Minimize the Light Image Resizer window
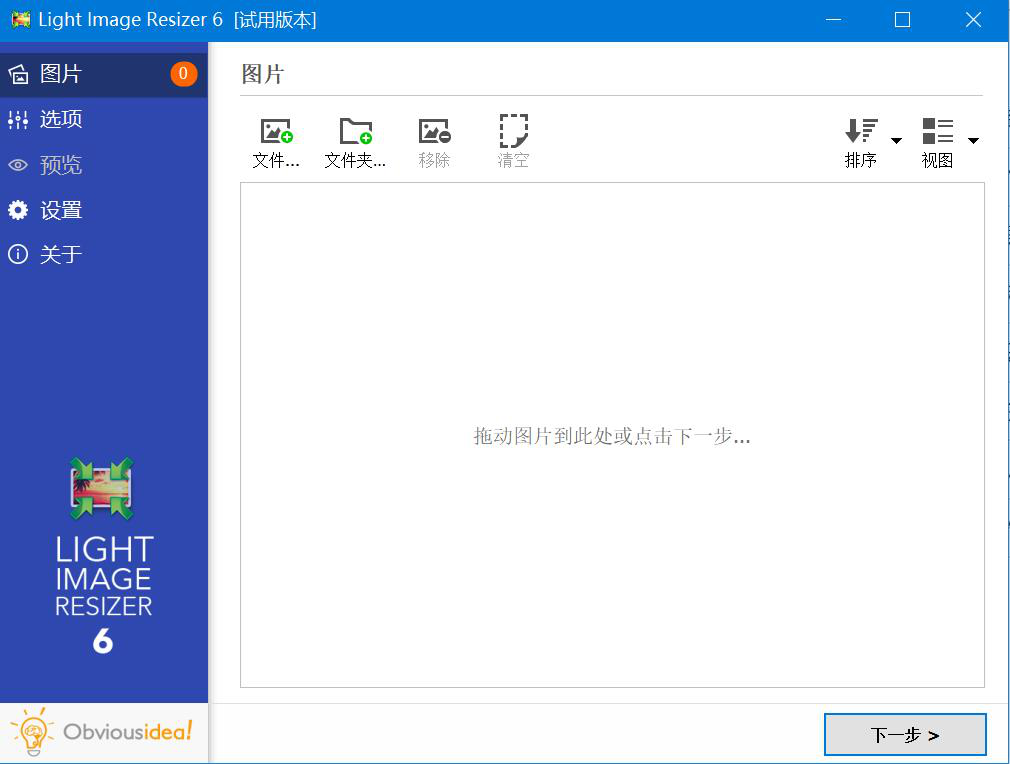This screenshot has height=764, width=1010. (x=834, y=20)
